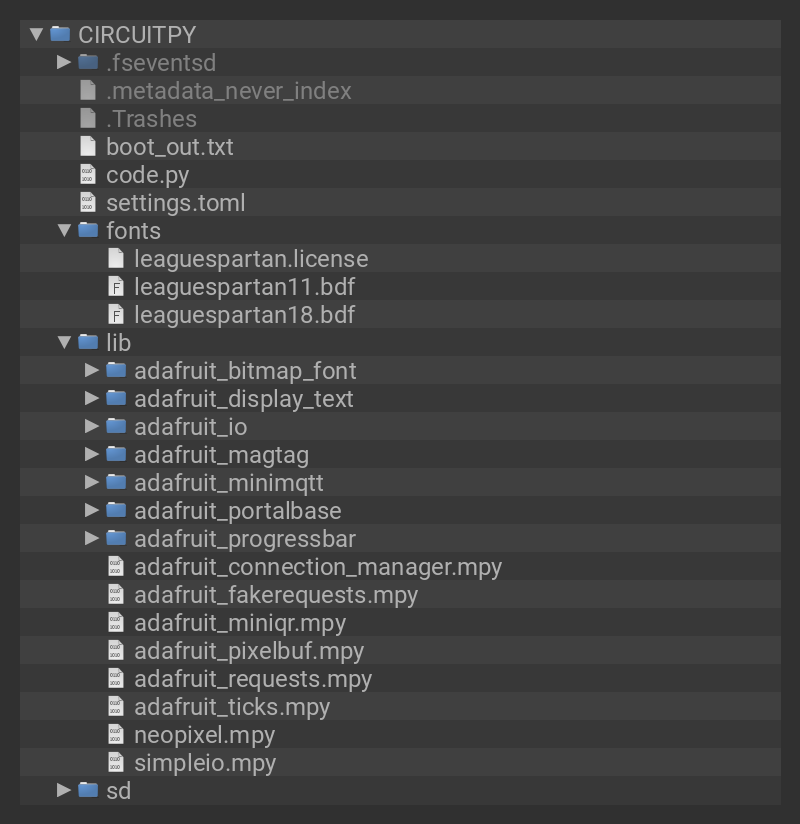Click the leaguespartan11.bdf font file icon
The width and height of the screenshot is (800, 824).
coord(116,286)
